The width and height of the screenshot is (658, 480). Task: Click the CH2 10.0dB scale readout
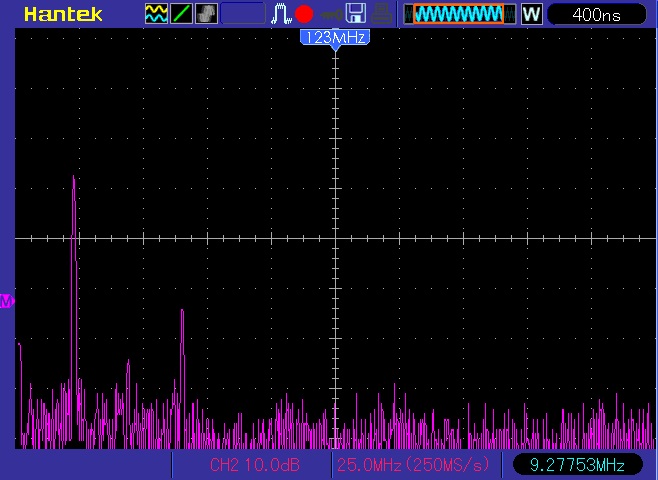(x=255, y=465)
